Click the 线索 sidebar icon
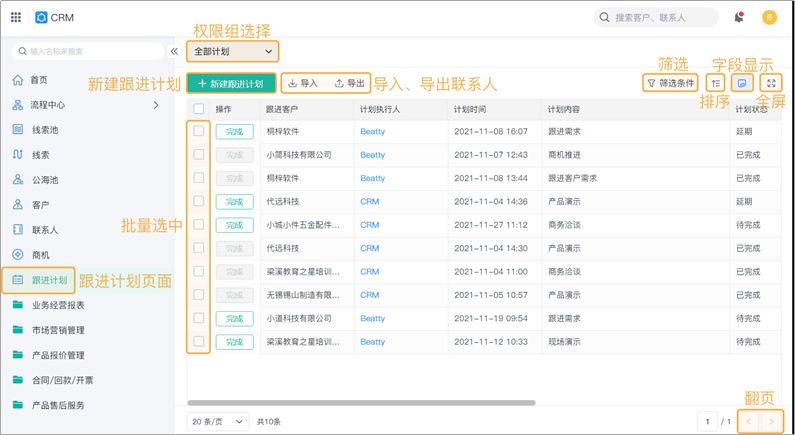This screenshot has height=435, width=795. 18,155
